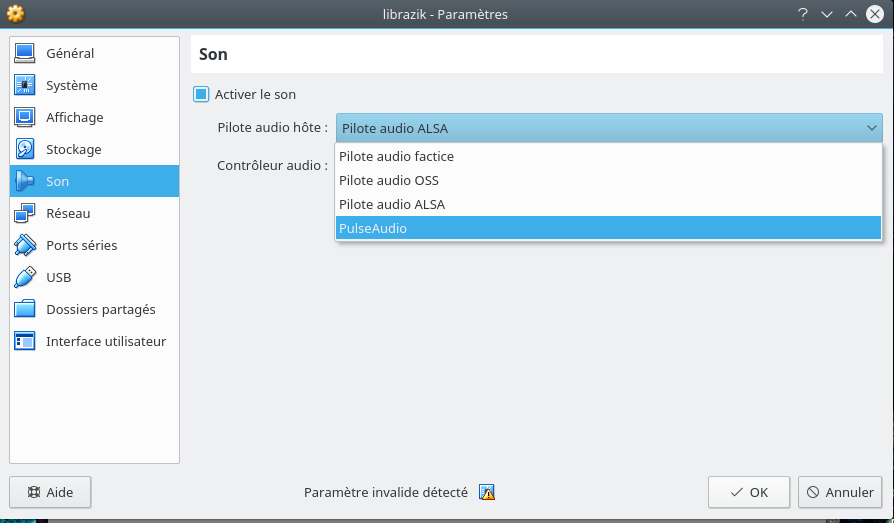Click the Dossiers partagés folder icon
This screenshot has height=523, width=894.
click(x=25, y=309)
